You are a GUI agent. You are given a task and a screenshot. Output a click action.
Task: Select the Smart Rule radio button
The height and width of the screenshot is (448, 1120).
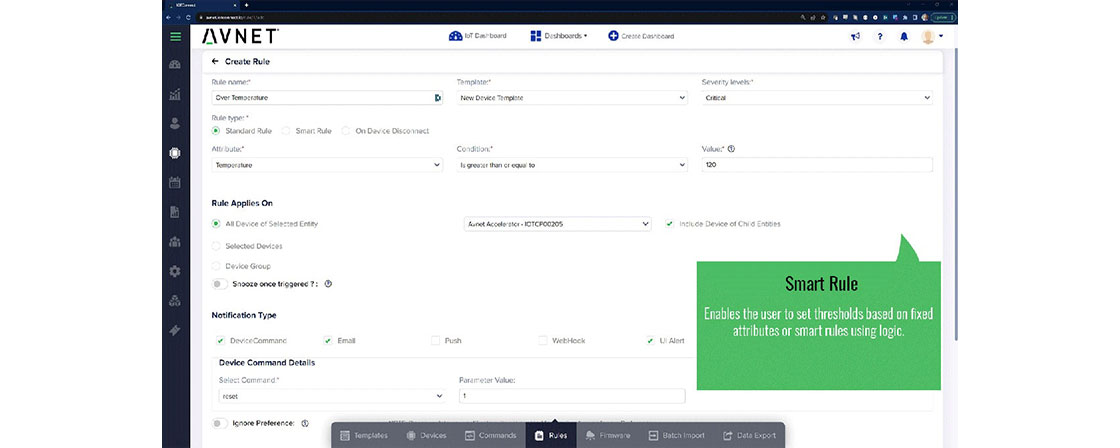pos(286,131)
